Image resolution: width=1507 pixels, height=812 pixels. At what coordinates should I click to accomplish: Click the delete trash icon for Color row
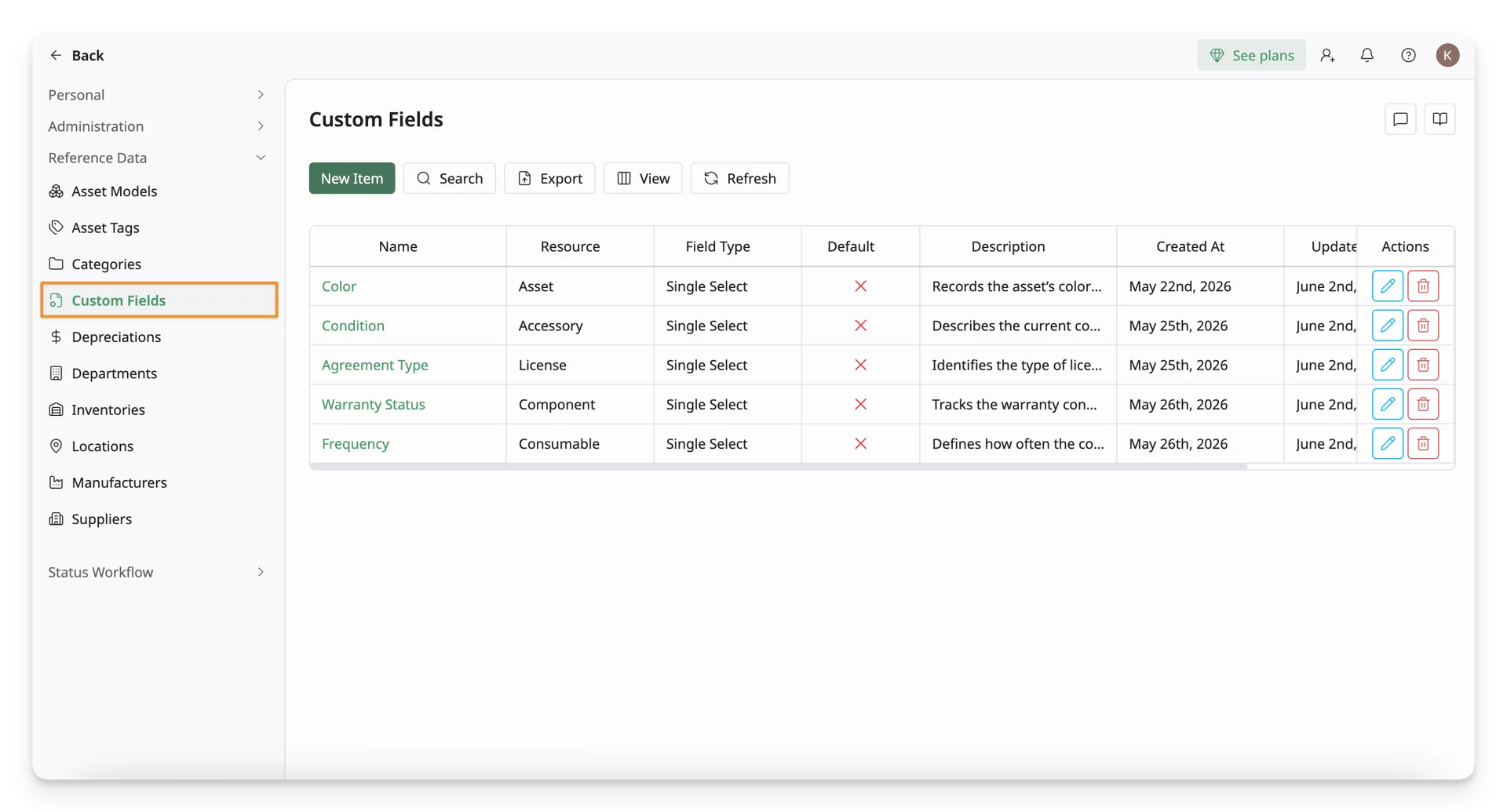tap(1422, 286)
